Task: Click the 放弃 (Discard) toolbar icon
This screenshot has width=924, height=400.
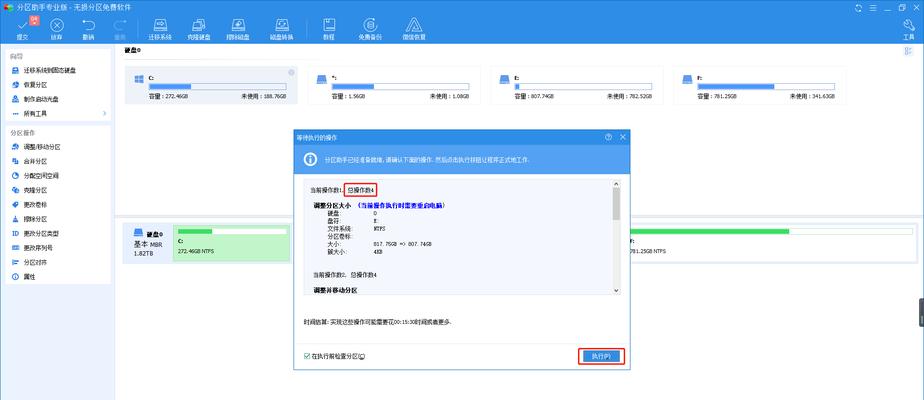Action: point(57,28)
